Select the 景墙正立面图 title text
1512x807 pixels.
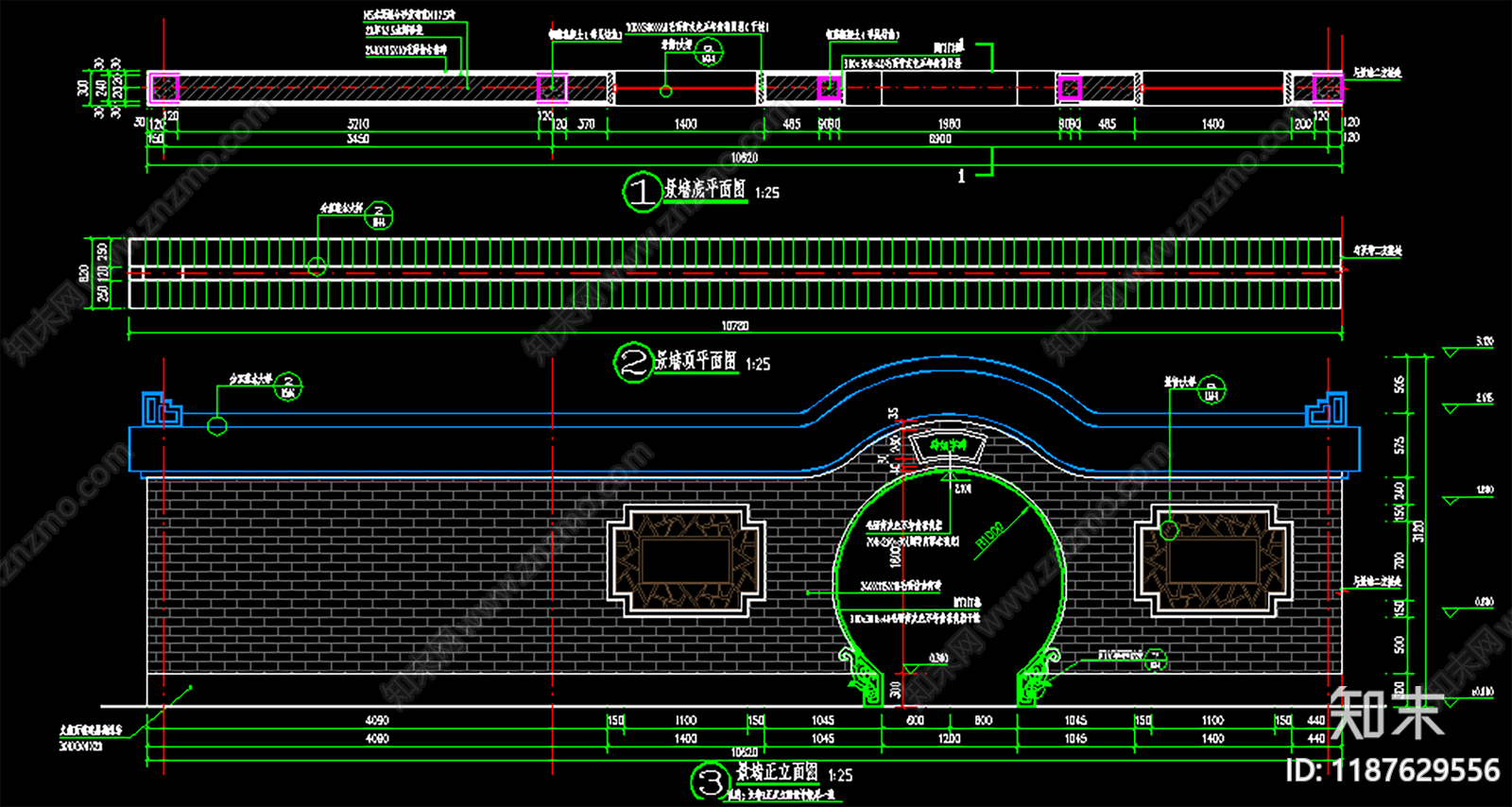click(778, 772)
